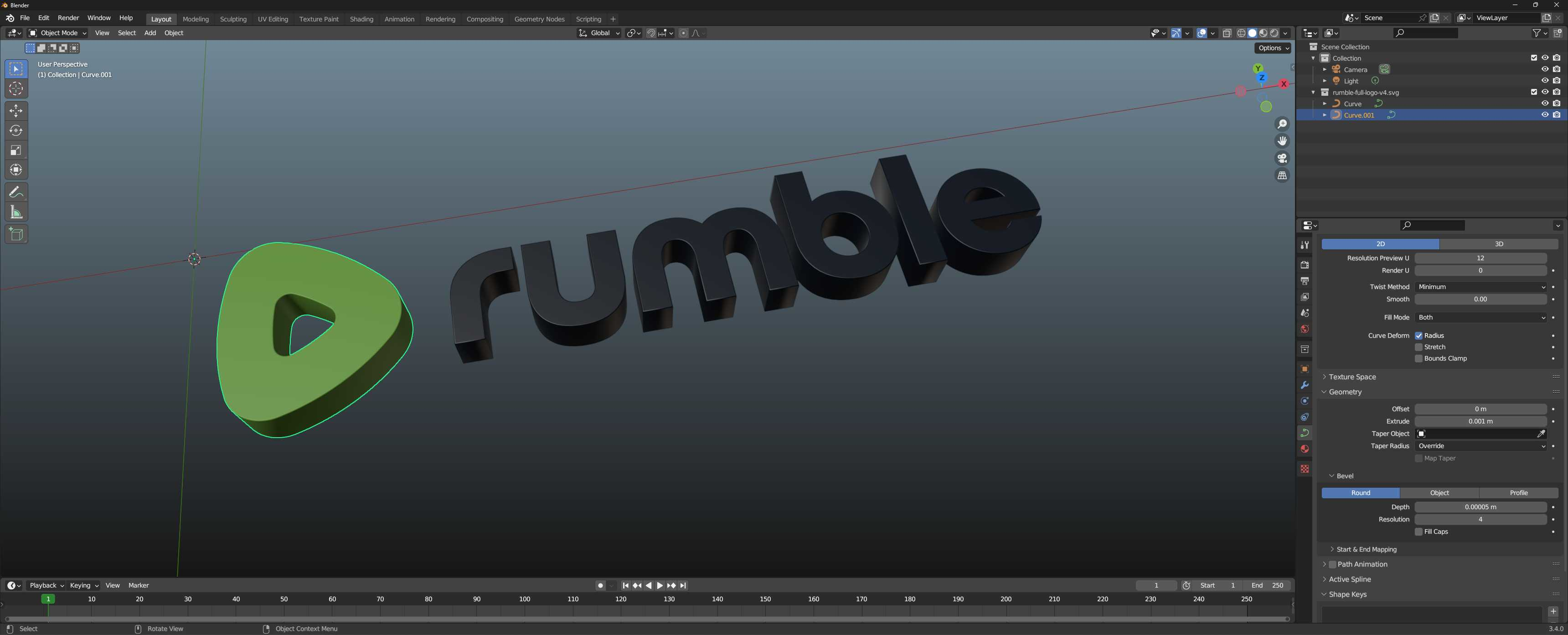Enable the Fill Caps checkbox

tap(1418, 532)
